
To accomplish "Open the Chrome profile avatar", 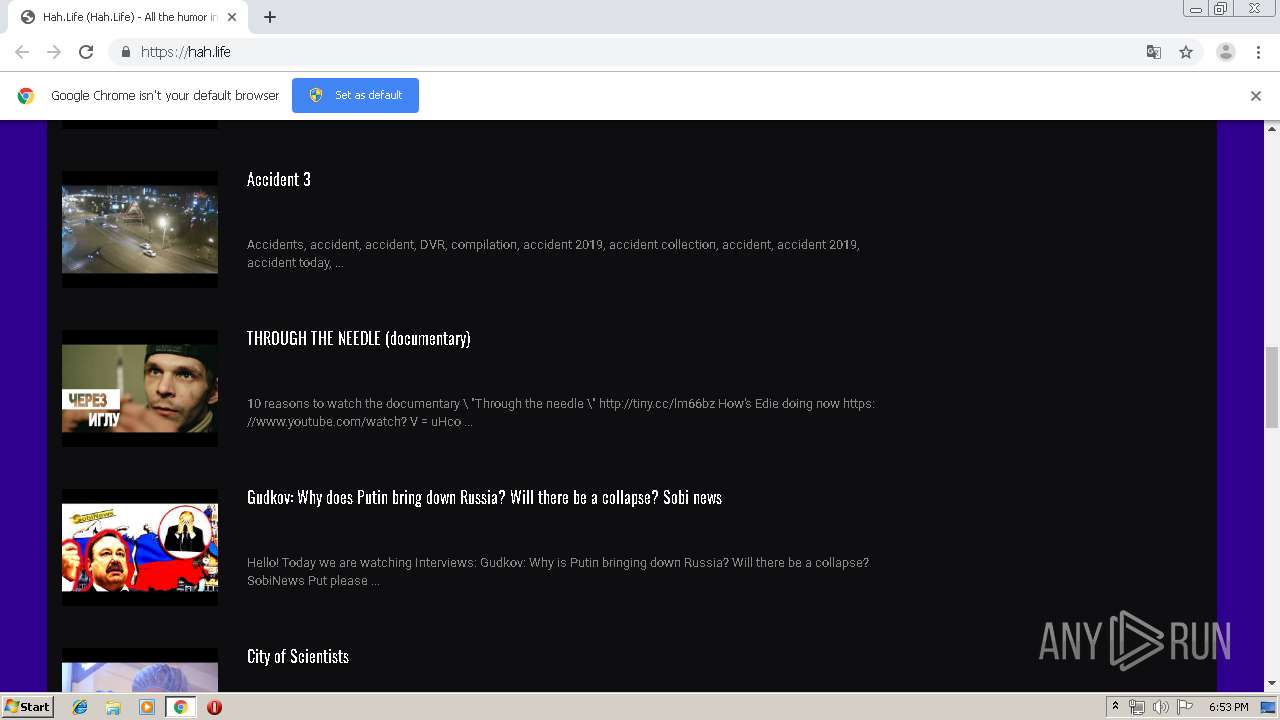I will pos(1225,52).
